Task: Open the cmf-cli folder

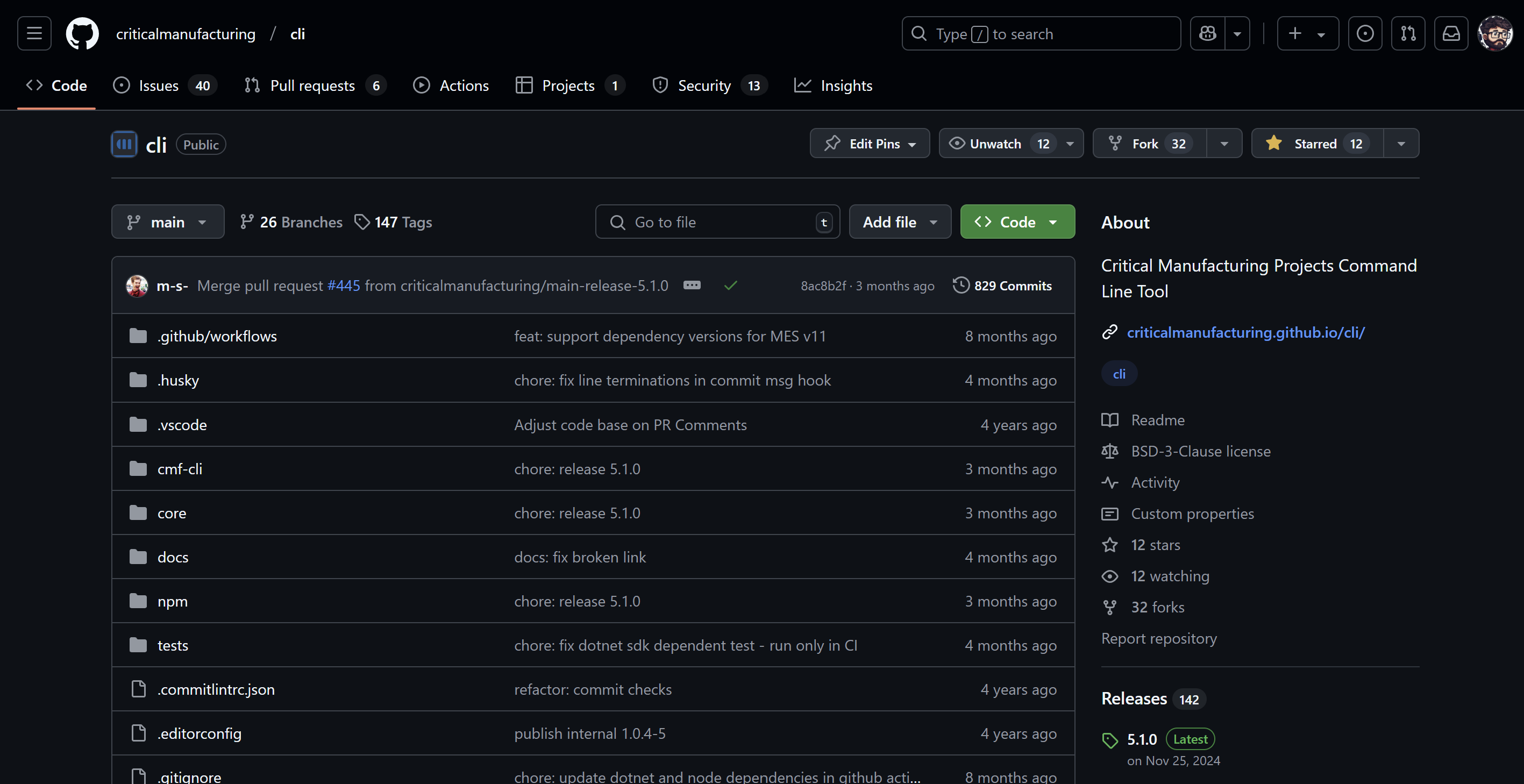Action: [180, 469]
